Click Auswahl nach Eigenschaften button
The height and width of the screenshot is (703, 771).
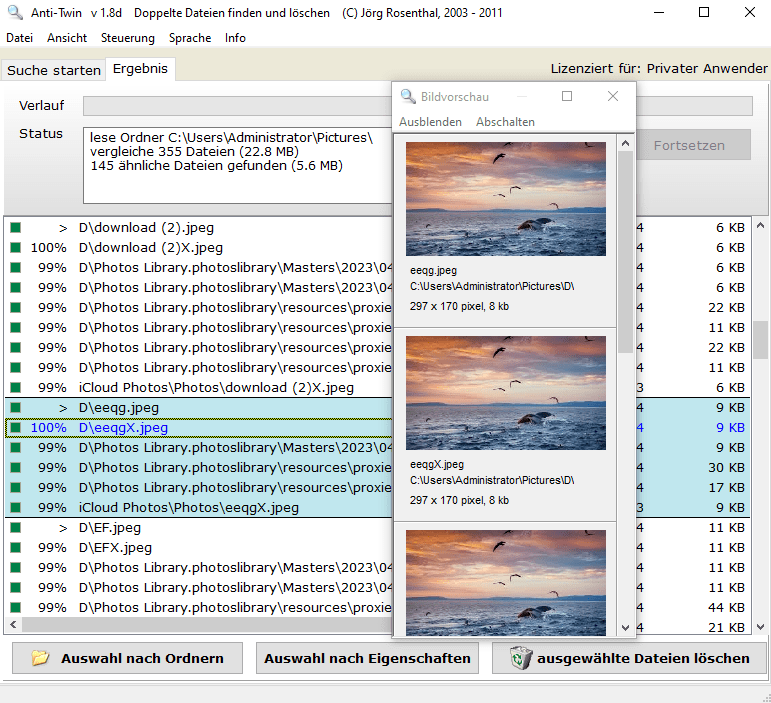[x=367, y=658]
